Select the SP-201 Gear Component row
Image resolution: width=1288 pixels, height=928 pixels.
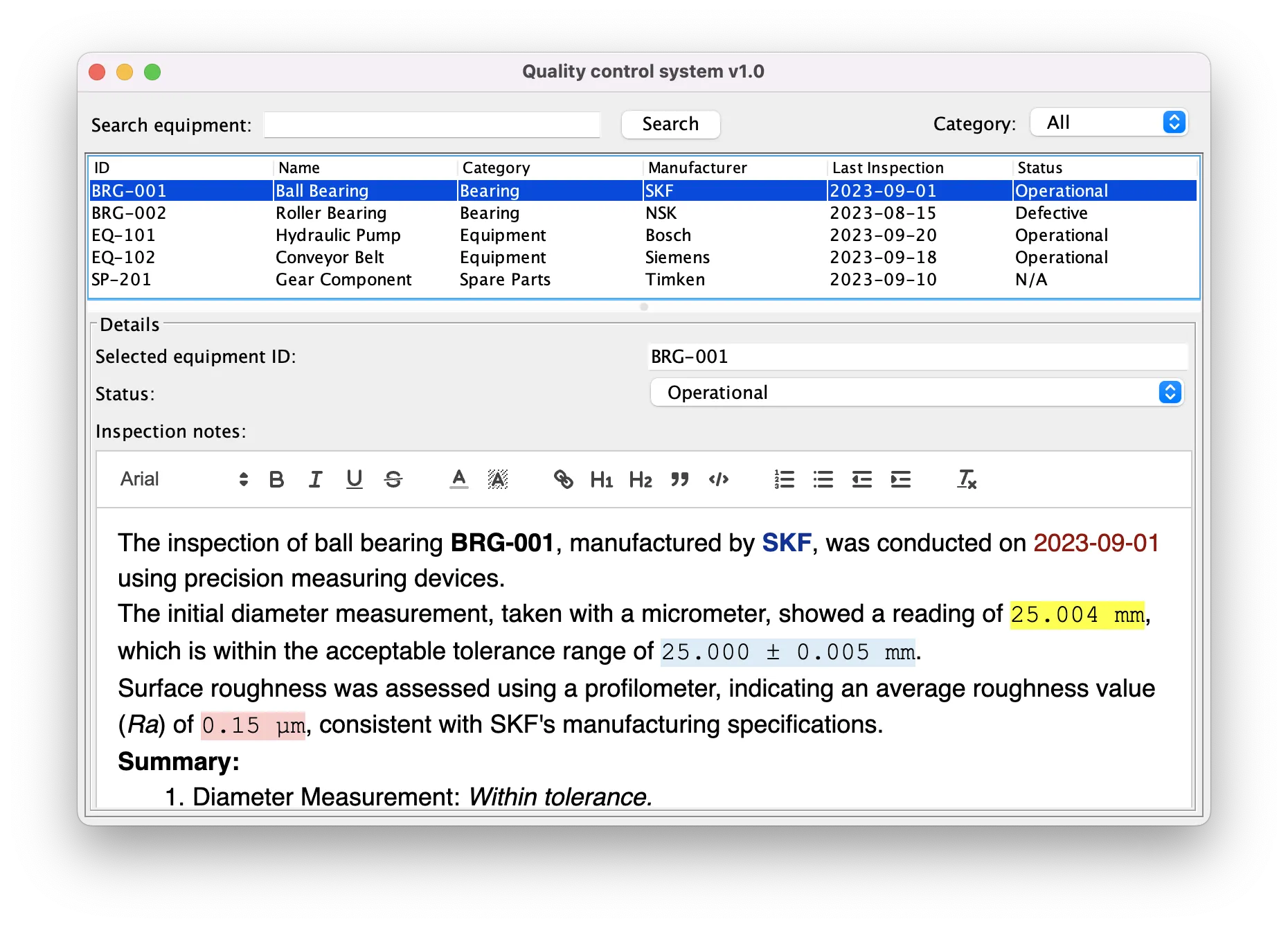click(x=643, y=279)
